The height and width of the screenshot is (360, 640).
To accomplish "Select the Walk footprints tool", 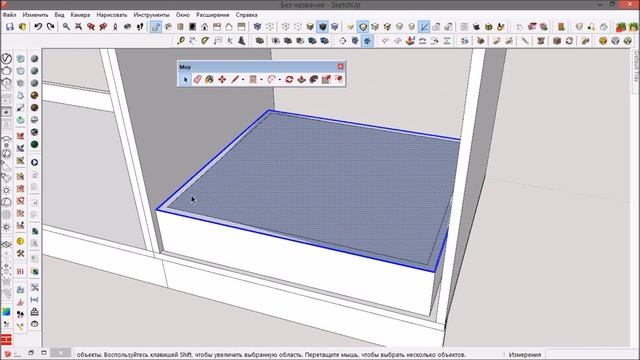I will (140, 27).
